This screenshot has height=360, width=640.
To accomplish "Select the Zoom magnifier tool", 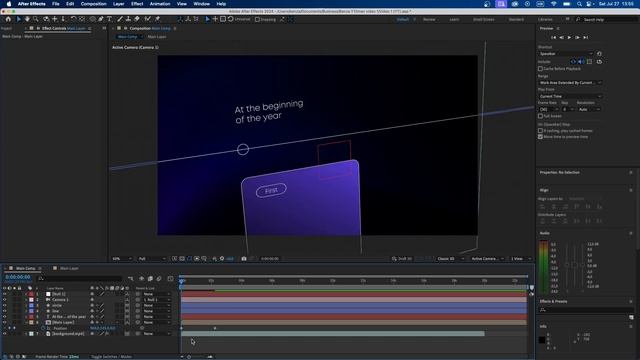I will click(36, 19).
